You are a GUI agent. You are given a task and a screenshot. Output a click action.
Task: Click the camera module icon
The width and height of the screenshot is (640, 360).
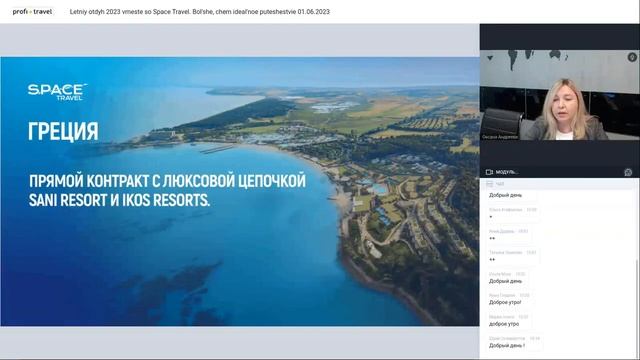tap(489, 172)
